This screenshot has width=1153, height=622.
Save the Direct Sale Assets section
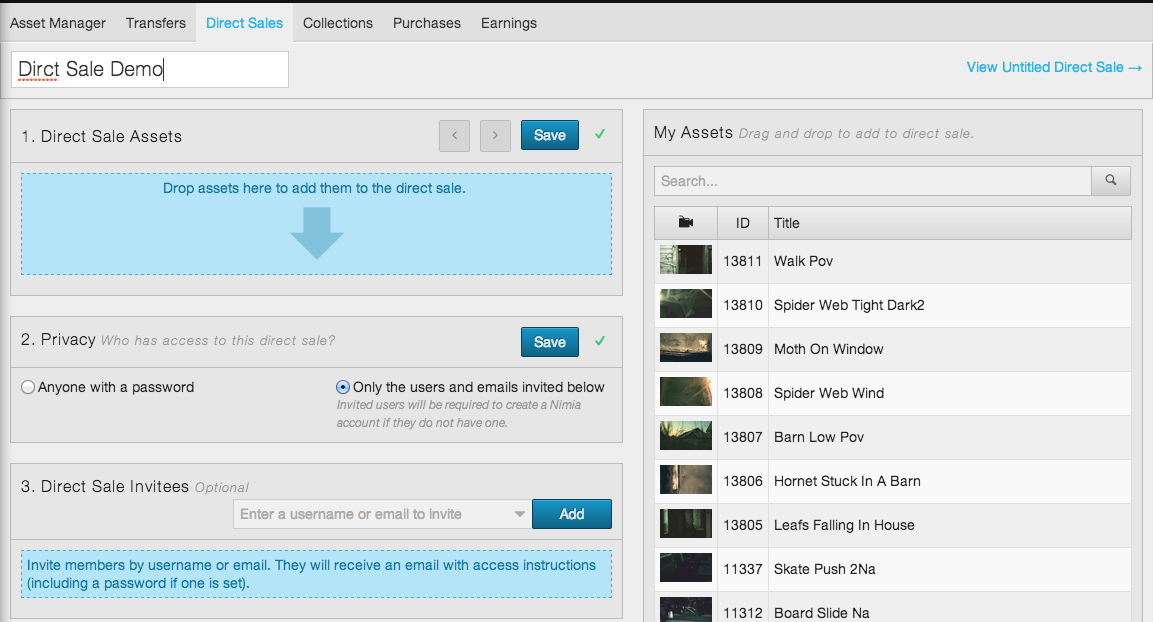(x=549, y=135)
